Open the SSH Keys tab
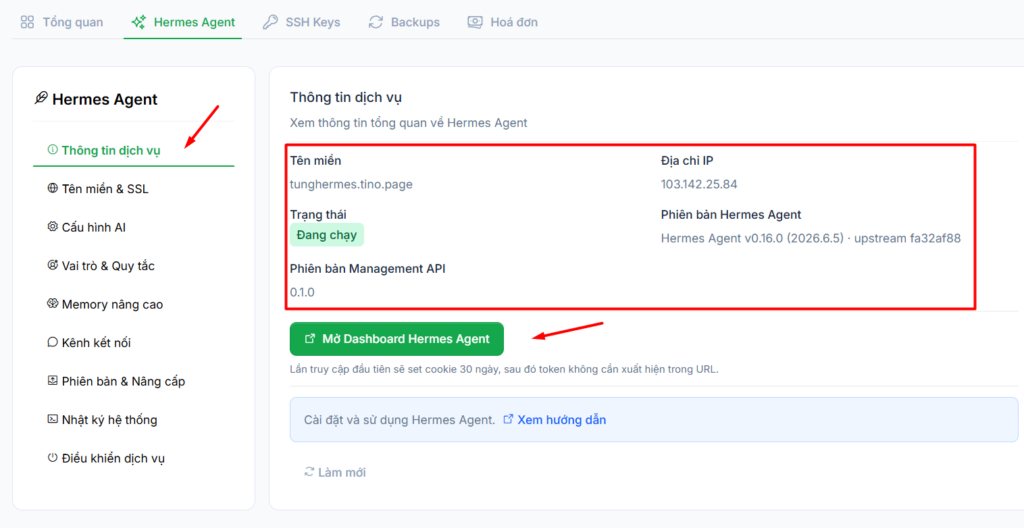This screenshot has width=1024, height=528. [x=301, y=22]
